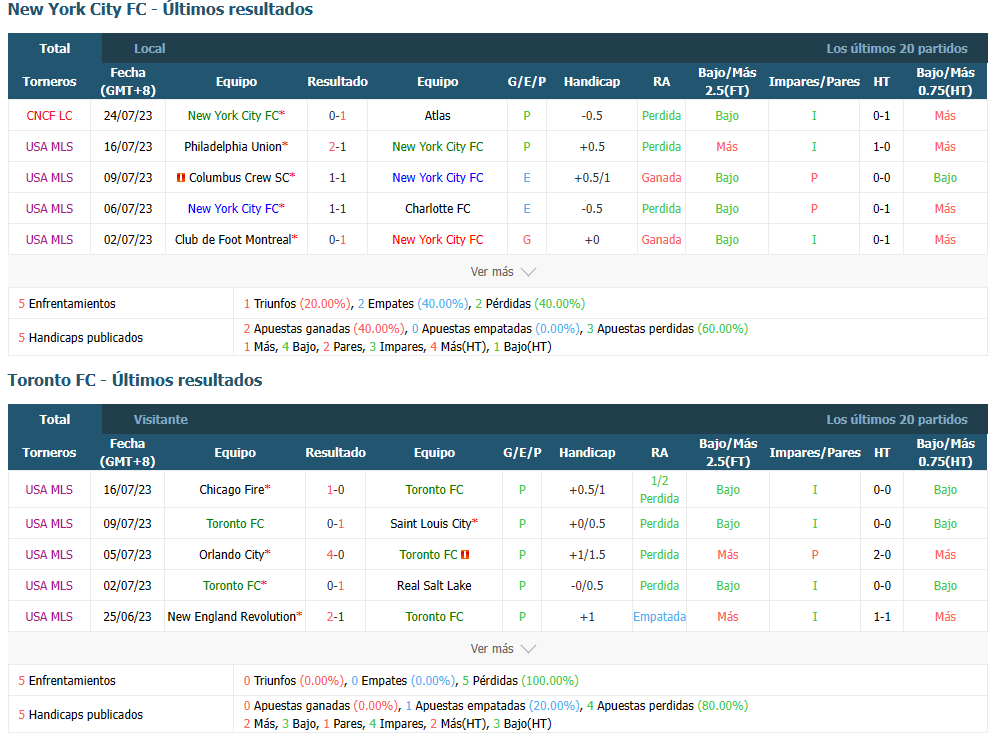The image size is (993, 739).
Task: Click the "G" outcome in the Club de Foot Montreal row
Action: [527, 240]
